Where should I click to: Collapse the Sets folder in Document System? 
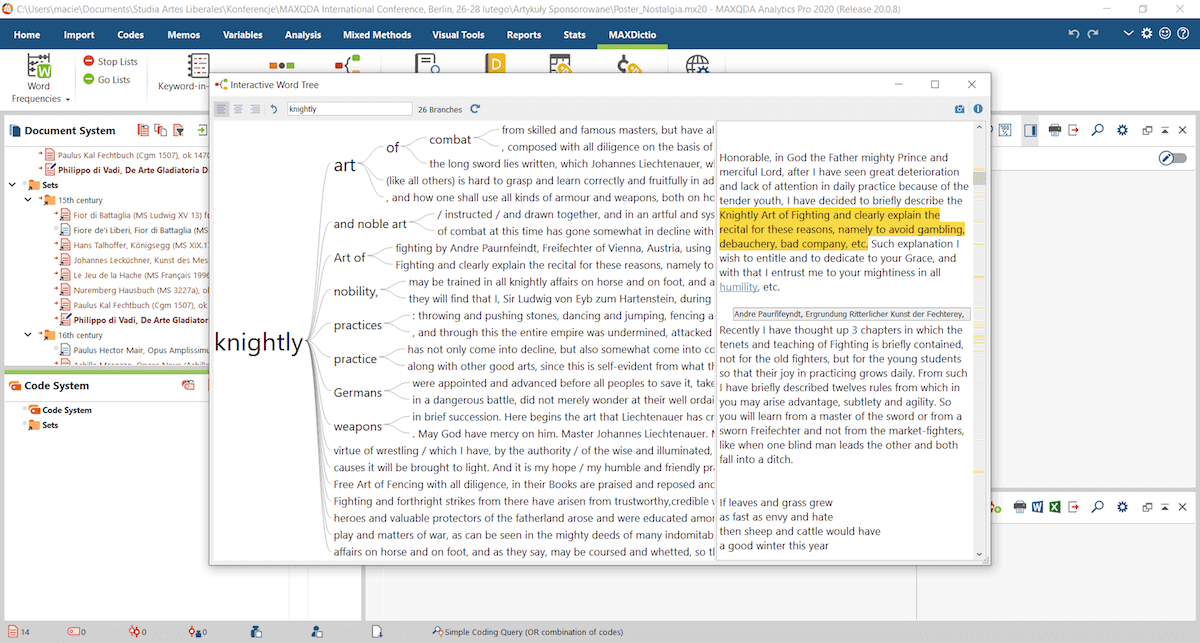click(13, 185)
